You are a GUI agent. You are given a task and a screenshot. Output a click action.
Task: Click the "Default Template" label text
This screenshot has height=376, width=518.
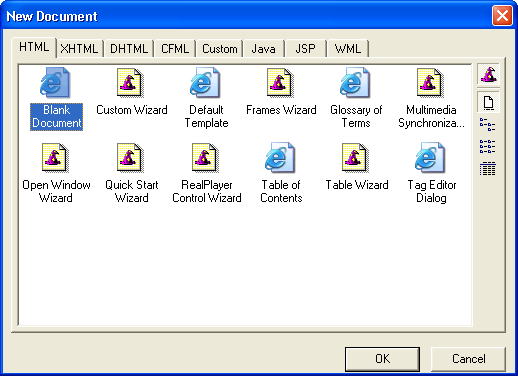pos(206,117)
